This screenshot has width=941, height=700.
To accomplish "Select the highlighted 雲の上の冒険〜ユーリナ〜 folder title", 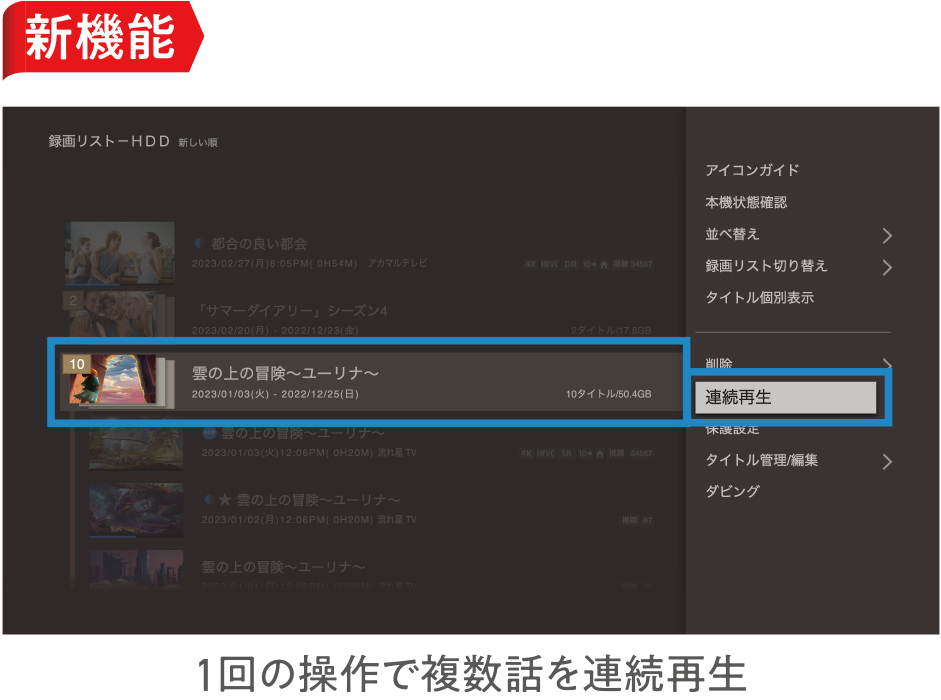I will click(x=285, y=373).
